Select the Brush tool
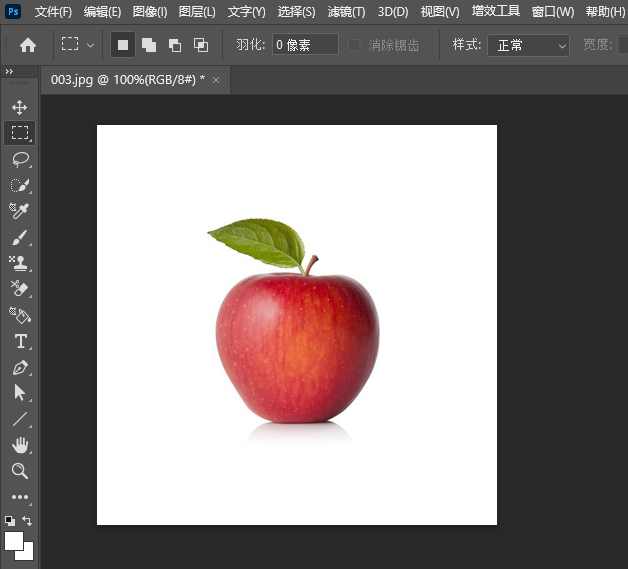628x569 pixels. [x=20, y=238]
